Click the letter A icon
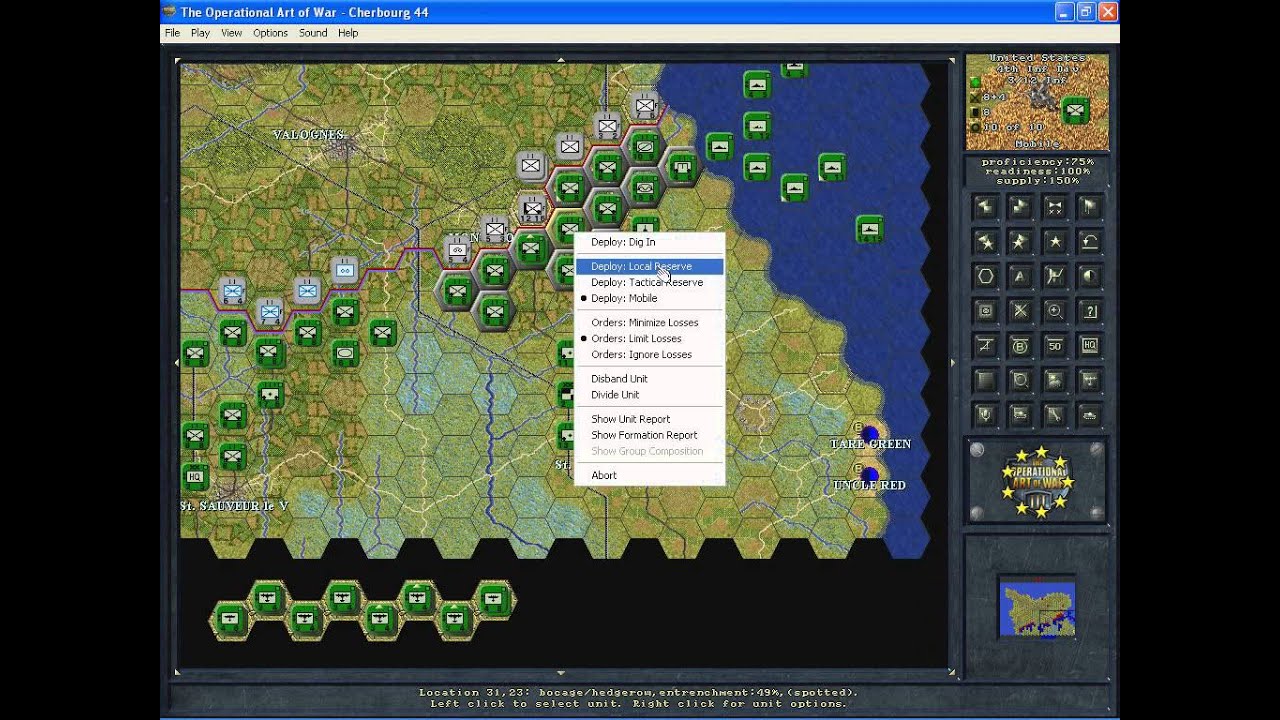The image size is (1280, 720). point(1020,277)
